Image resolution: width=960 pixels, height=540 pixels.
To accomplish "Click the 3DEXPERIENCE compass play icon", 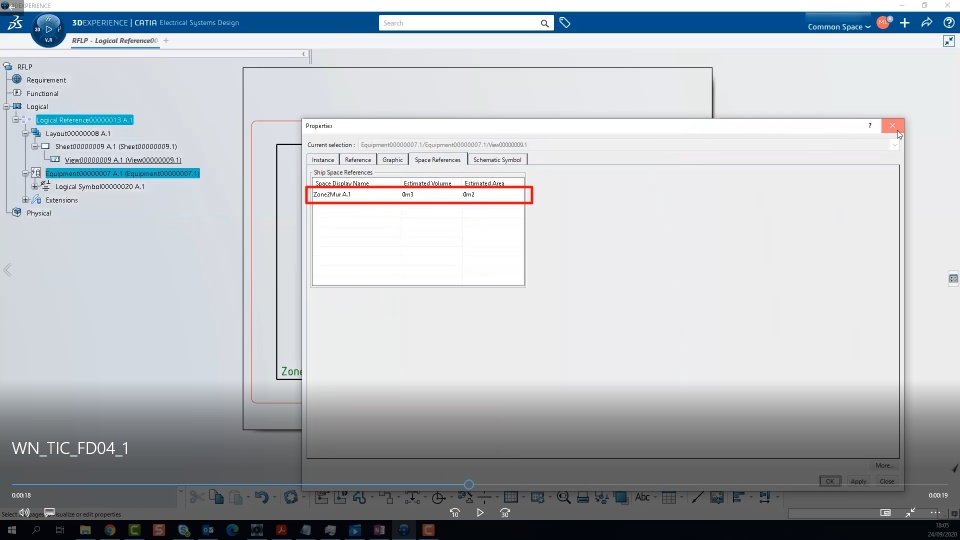I will (48, 29).
